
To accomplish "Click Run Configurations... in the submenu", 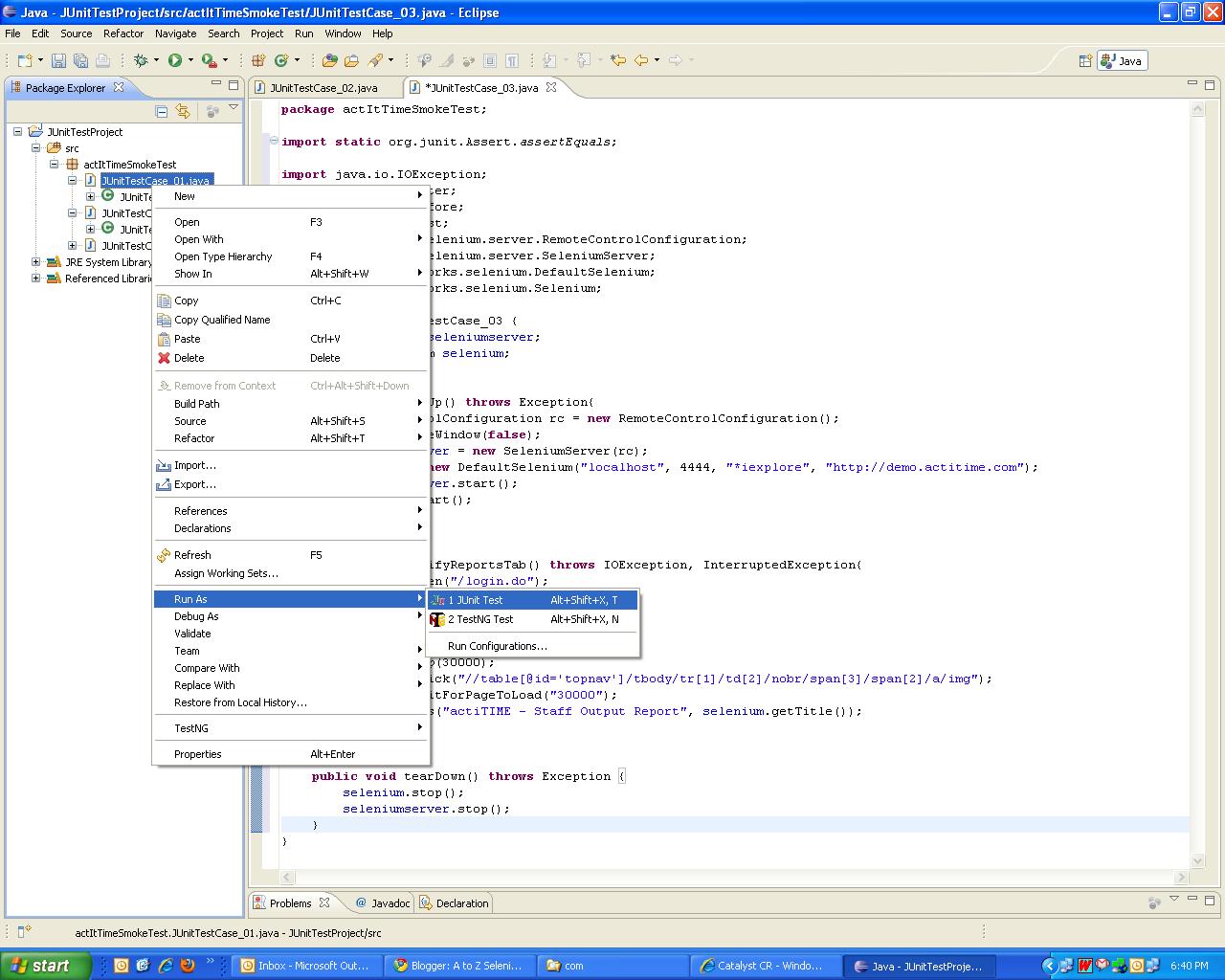I will (497, 646).
